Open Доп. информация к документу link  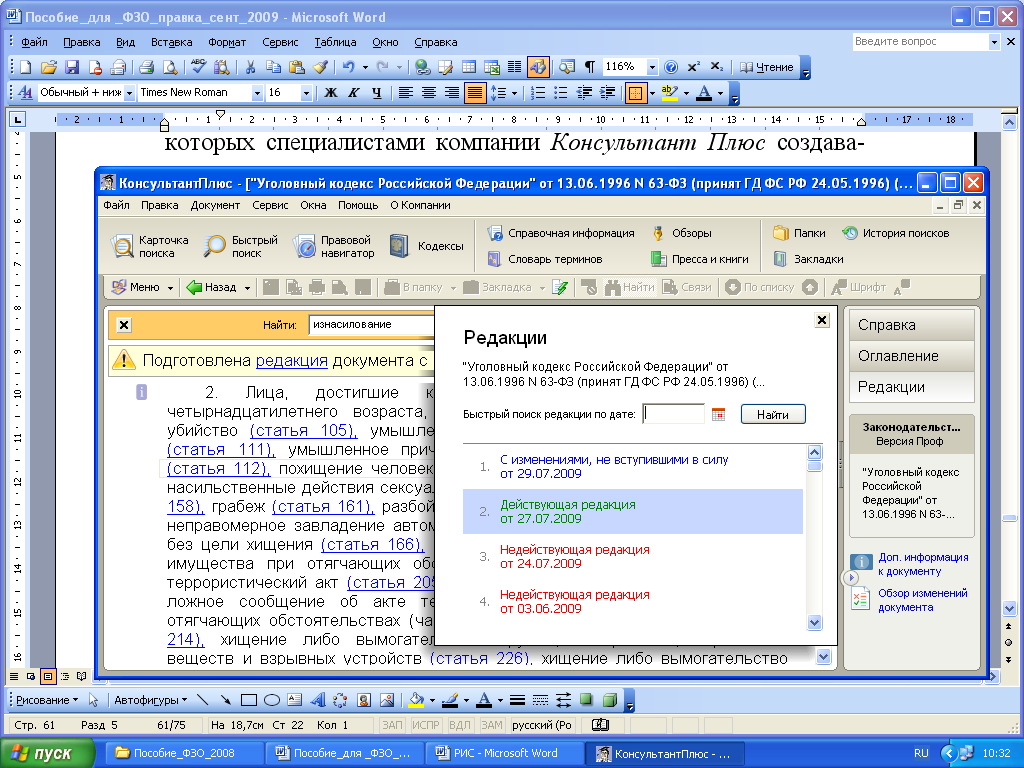click(923, 564)
